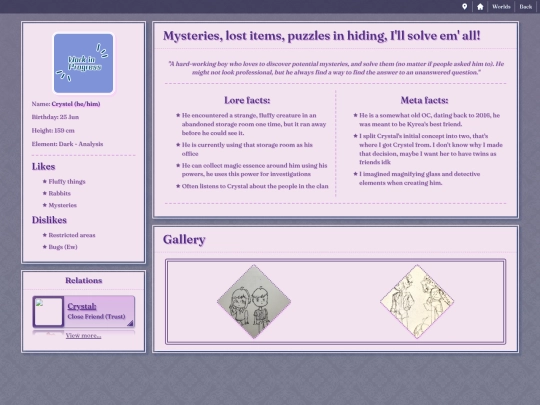The width and height of the screenshot is (540, 405).
Task: Click the Close Friend (Trust) label
Action: (x=96, y=316)
